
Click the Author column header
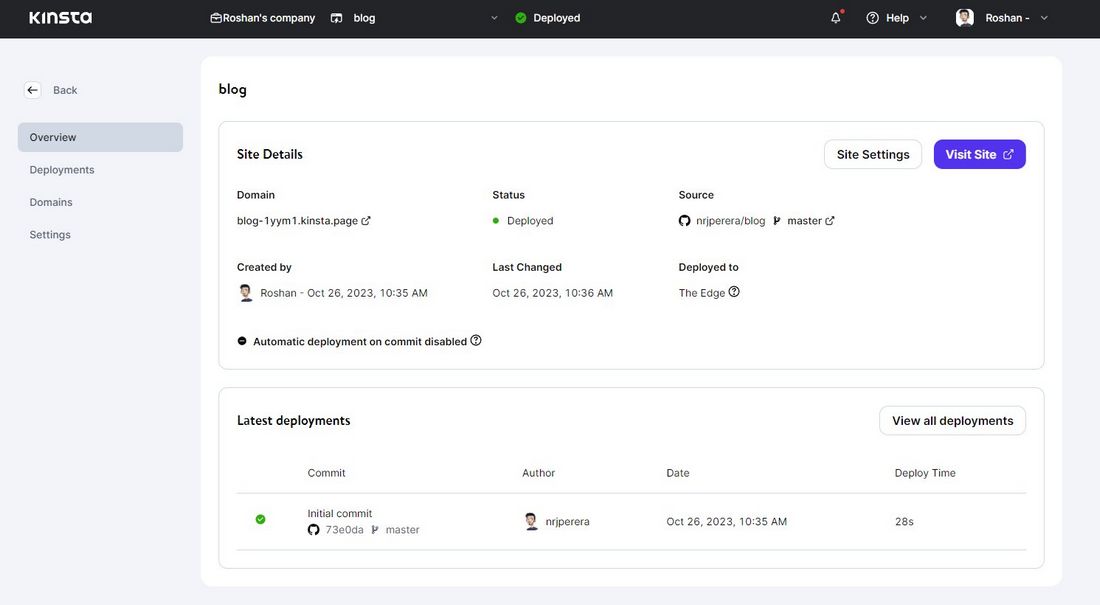(538, 473)
